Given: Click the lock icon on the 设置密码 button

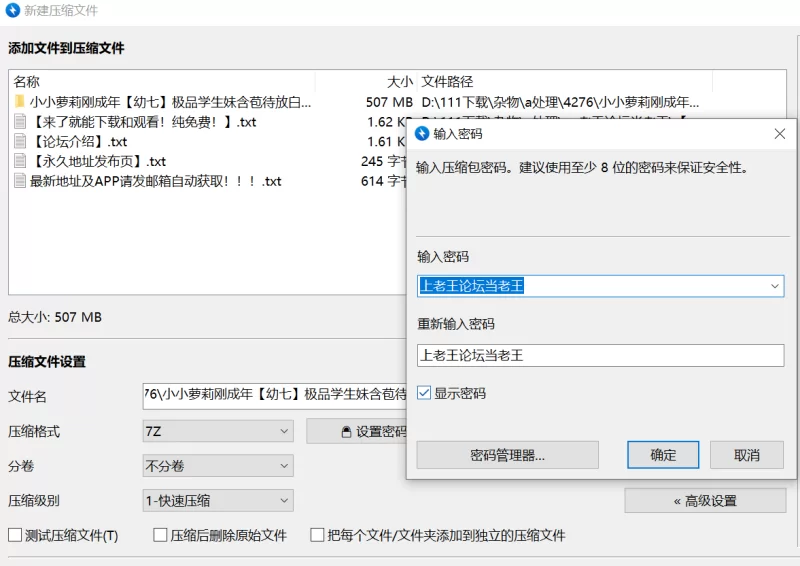Looking at the screenshot, I should [346, 432].
